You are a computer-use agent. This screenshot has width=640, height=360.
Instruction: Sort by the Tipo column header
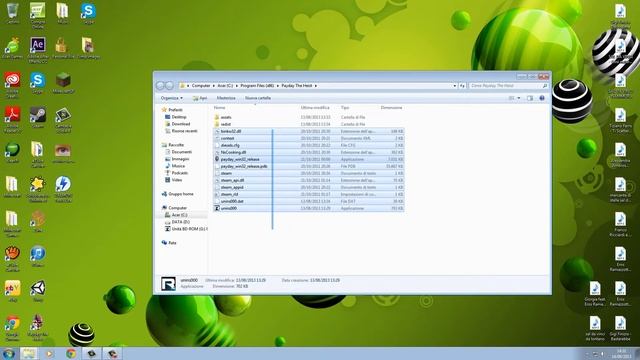(345, 108)
